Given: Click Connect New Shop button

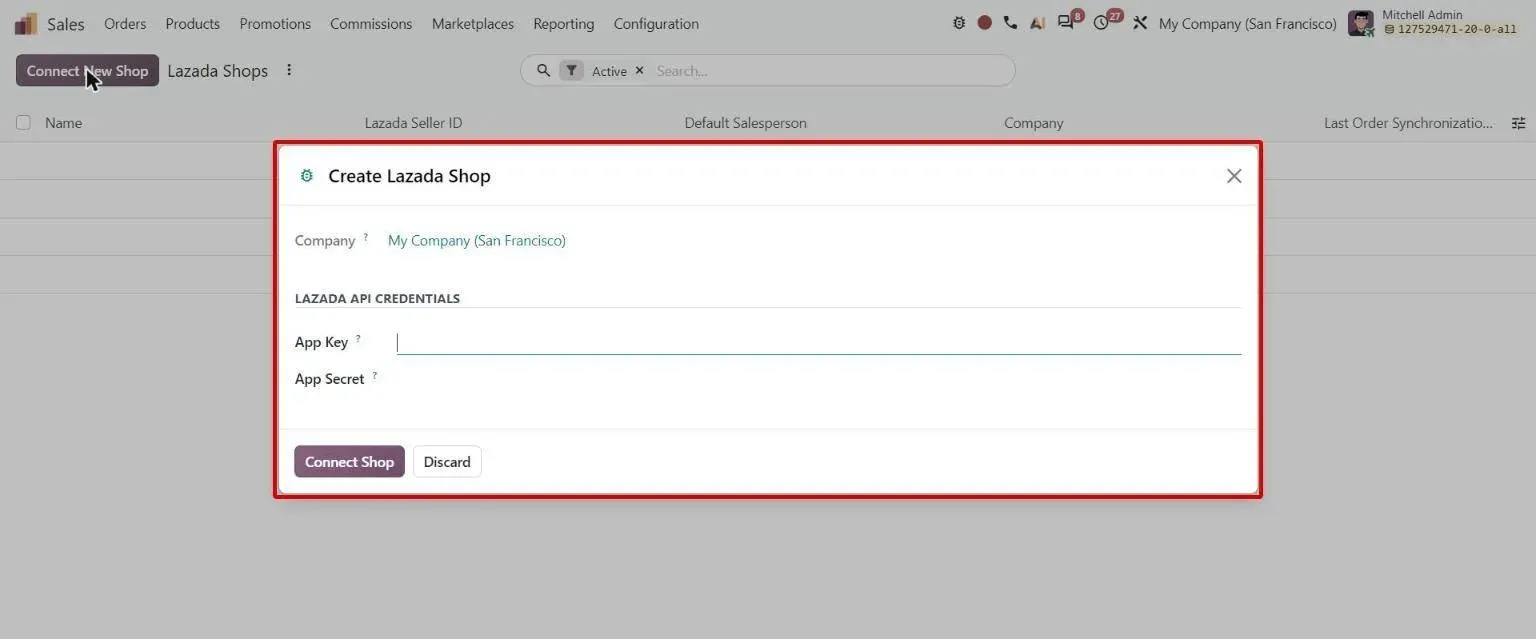Looking at the screenshot, I should coord(87,70).
